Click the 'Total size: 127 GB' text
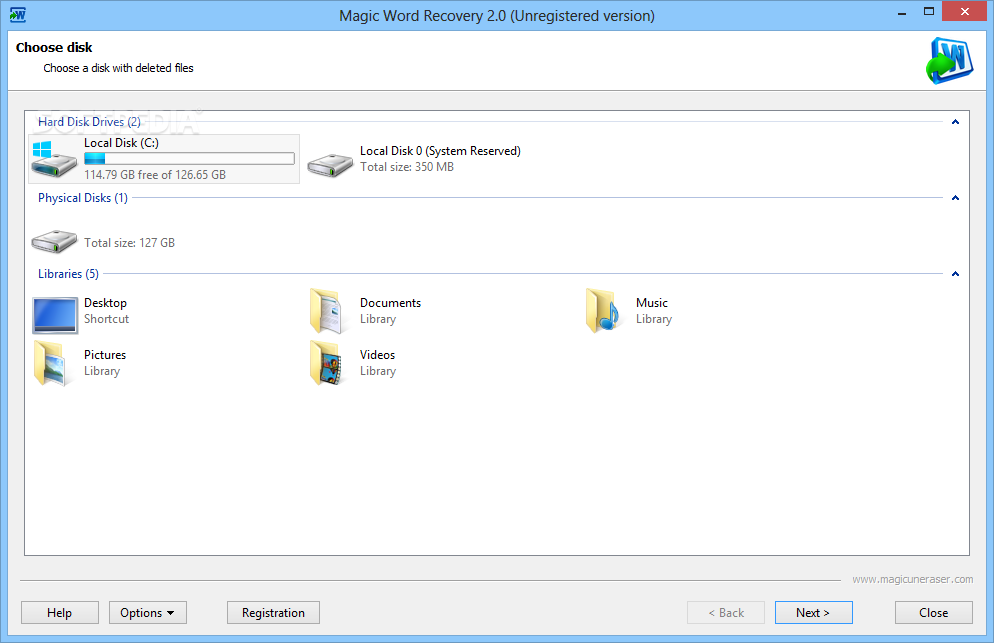 [x=129, y=243]
